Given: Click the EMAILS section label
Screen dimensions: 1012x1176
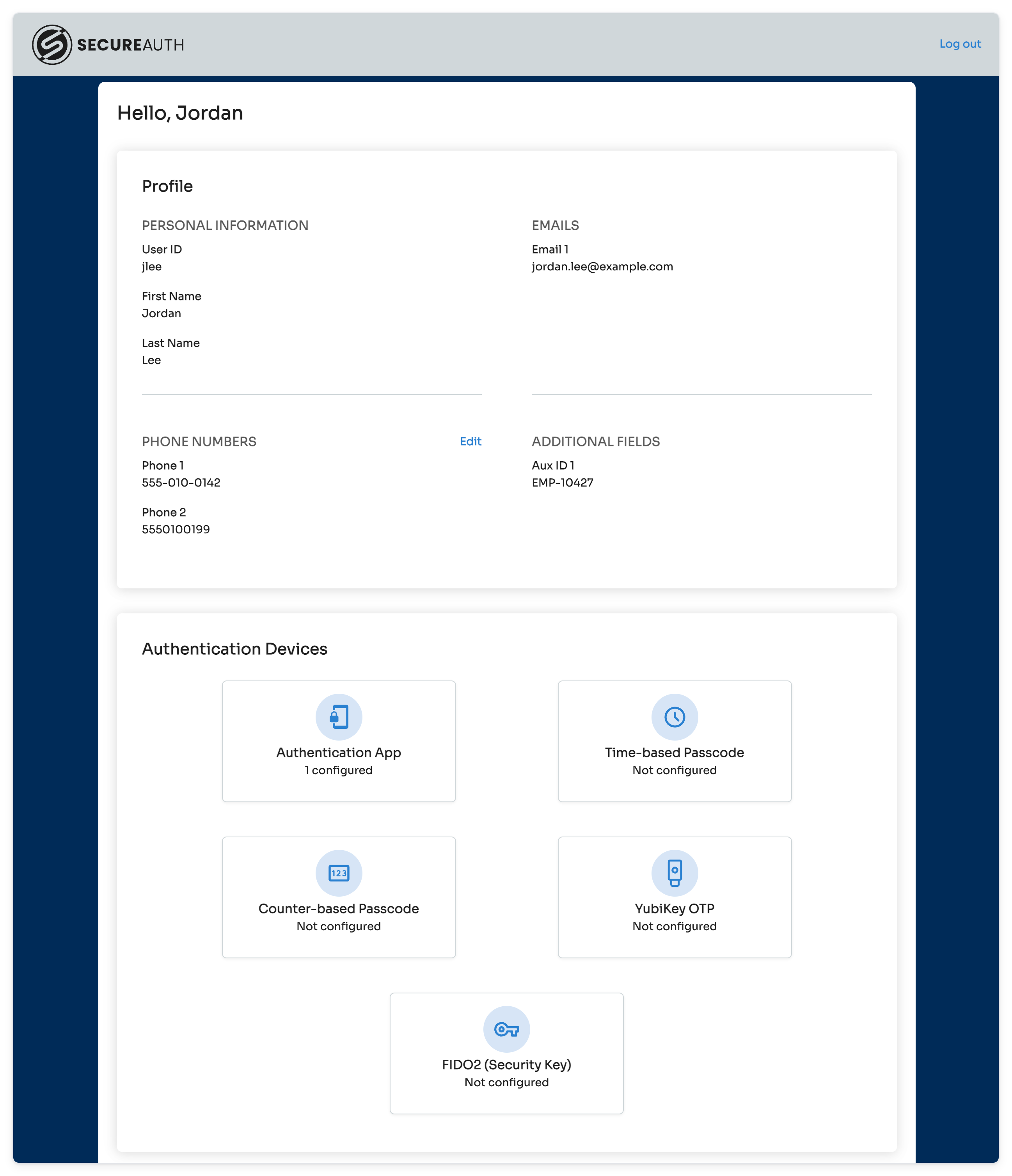Looking at the screenshot, I should 555,225.
